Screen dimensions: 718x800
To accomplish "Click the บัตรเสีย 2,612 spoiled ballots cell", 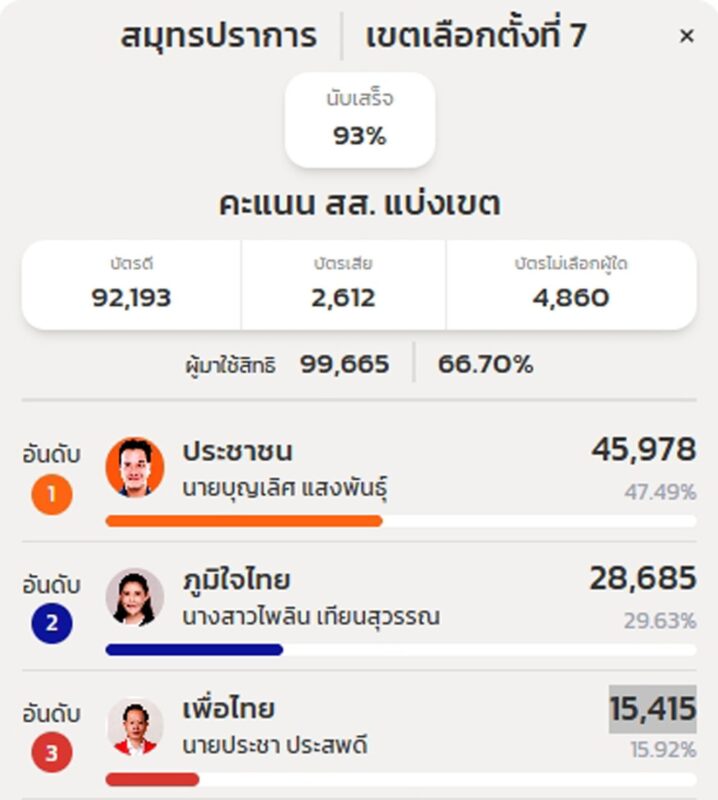I will (343, 284).
